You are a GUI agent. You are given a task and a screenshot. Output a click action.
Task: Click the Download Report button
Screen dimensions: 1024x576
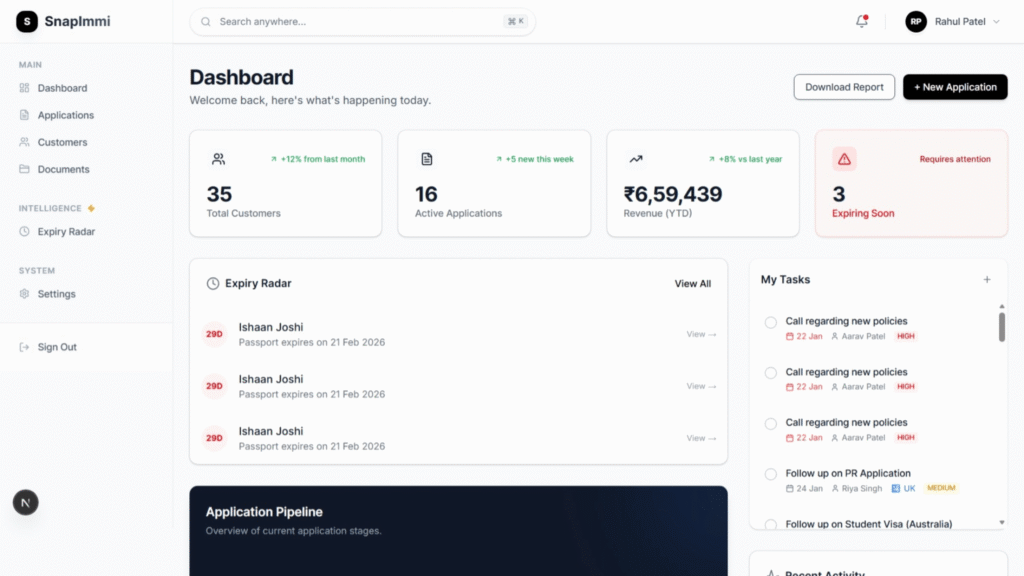click(x=844, y=87)
